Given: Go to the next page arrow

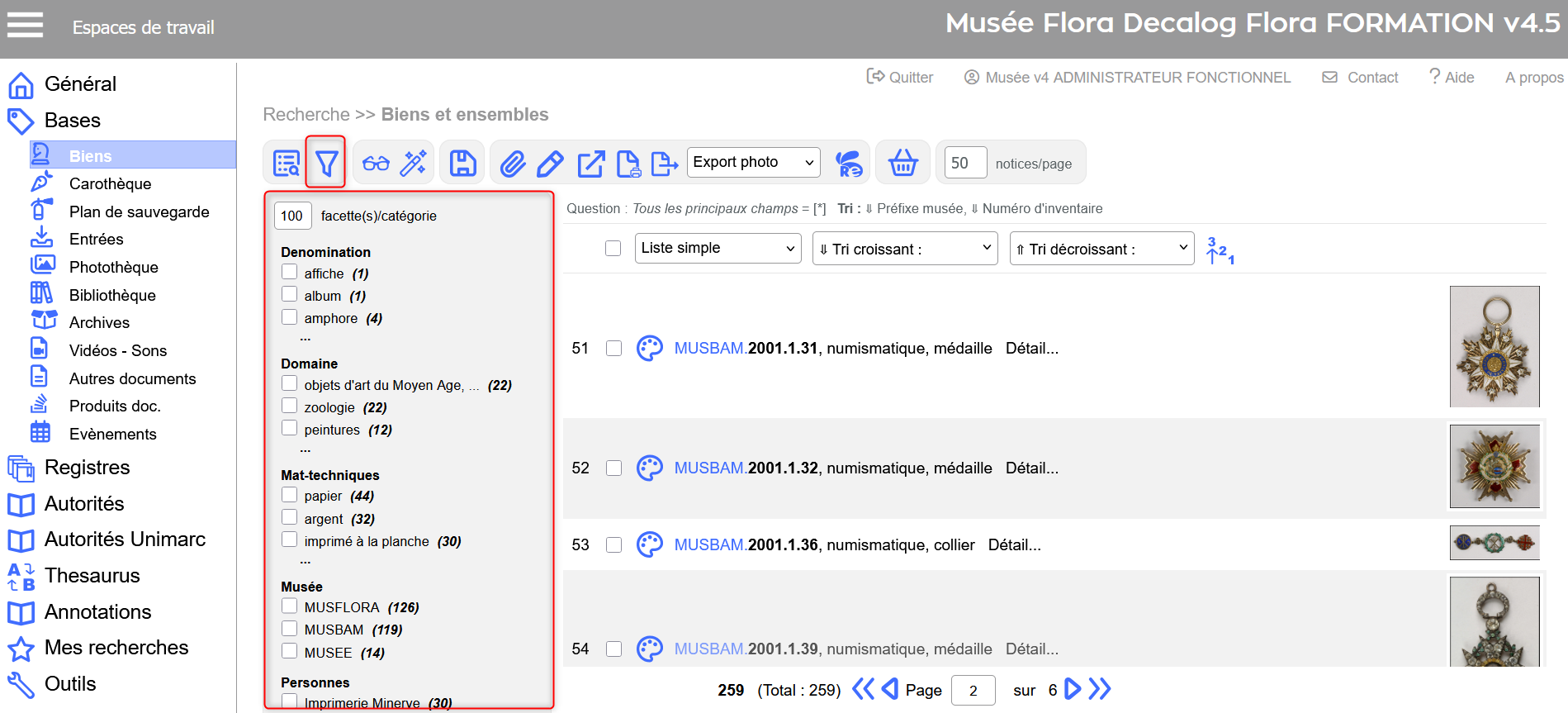Looking at the screenshot, I should pyautogui.click(x=1073, y=689).
